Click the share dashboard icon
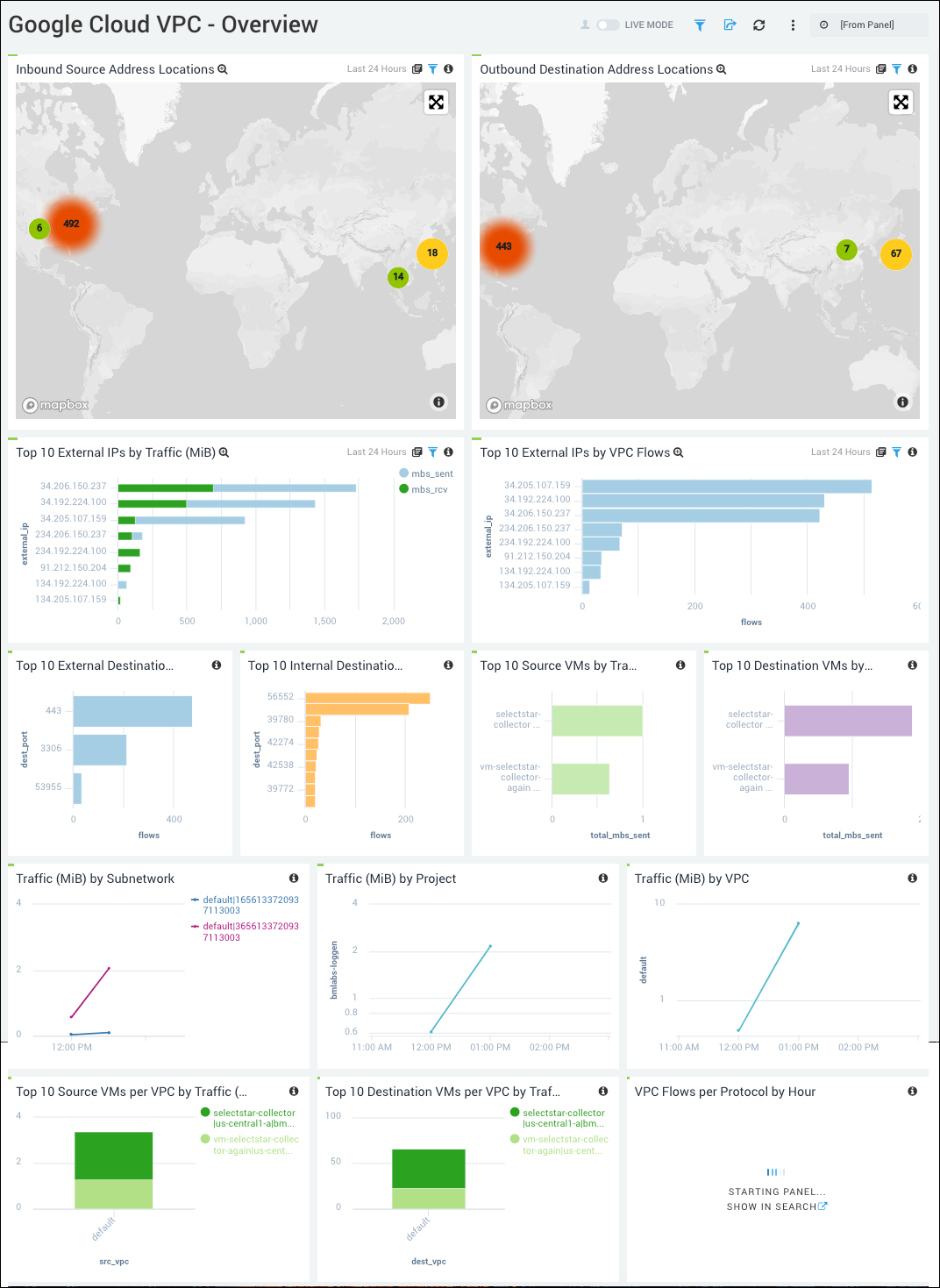The height and width of the screenshot is (1288, 940). pyautogui.click(x=730, y=25)
